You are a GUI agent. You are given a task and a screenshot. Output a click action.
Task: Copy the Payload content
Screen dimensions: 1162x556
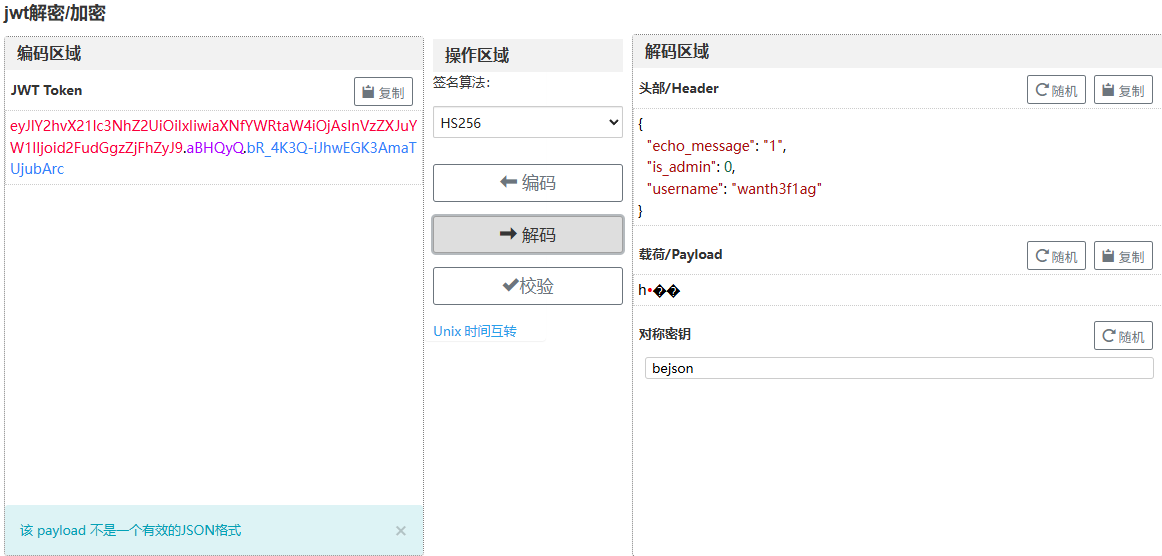[1123, 256]
